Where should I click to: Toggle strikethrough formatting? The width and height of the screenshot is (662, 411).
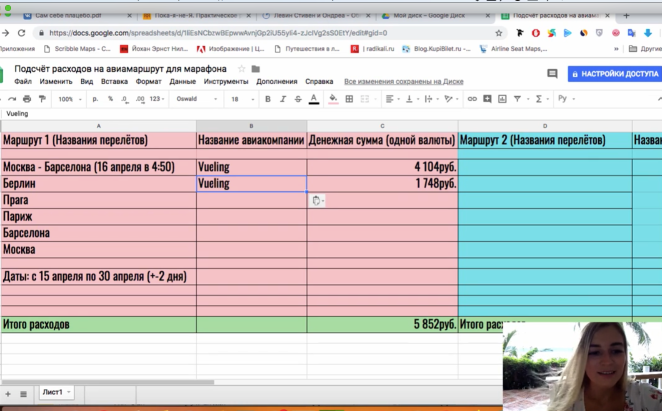pos(298,99)
